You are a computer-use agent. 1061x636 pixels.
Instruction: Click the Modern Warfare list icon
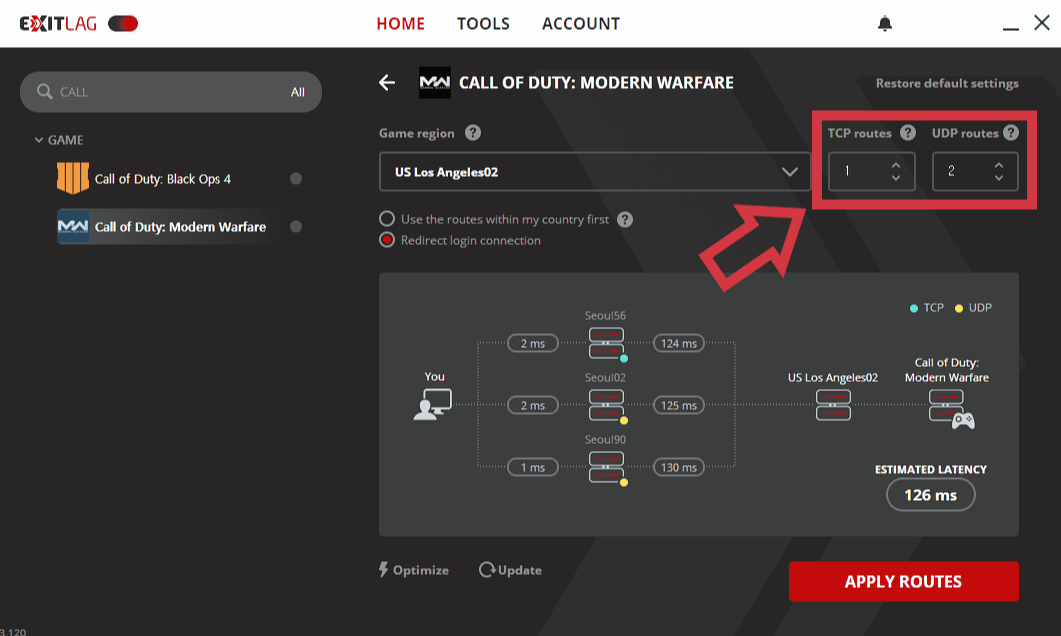tap(72, 227)
